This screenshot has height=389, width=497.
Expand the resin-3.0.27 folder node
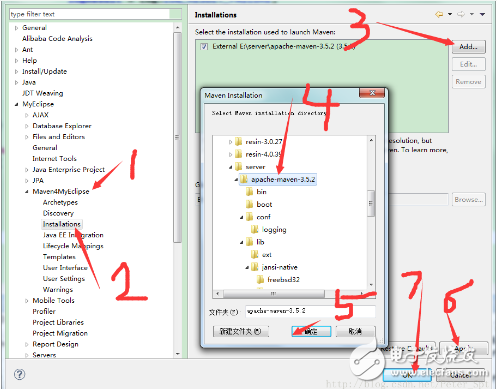(x=230, y=142)
